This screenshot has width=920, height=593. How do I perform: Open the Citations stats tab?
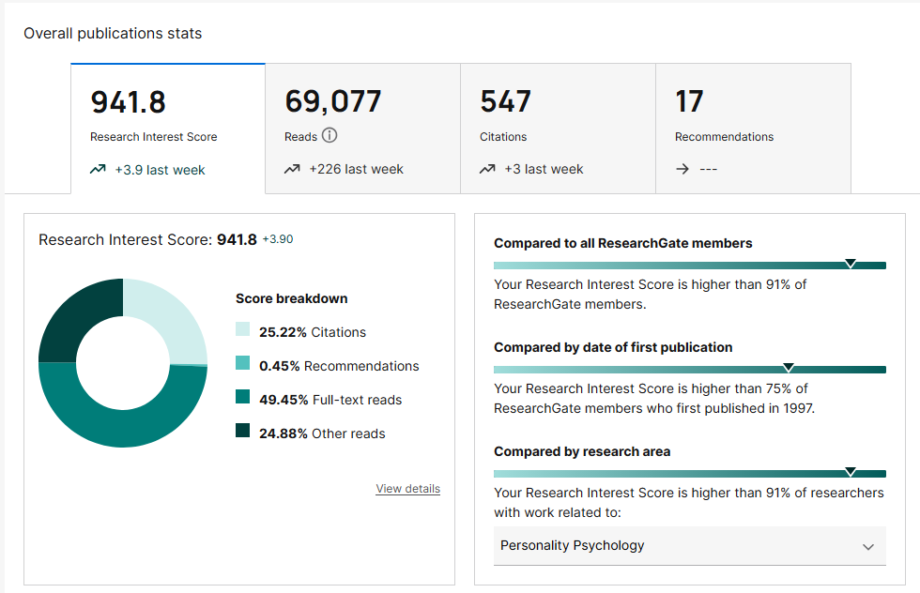click(x=557, y=128)
